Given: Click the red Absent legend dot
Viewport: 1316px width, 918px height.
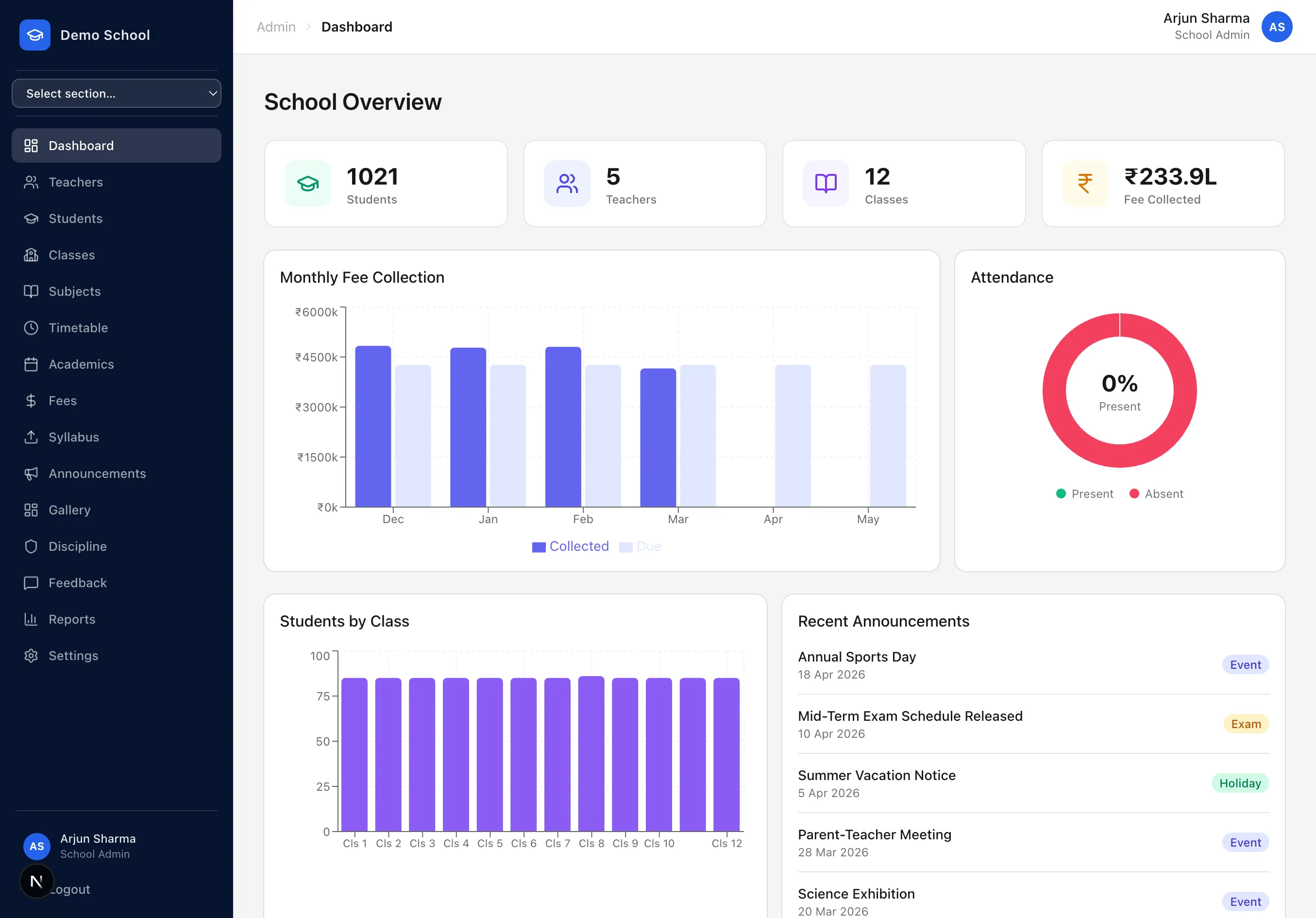Looking at the screenshot, I should pyautogui.click(x=1134, y=493).
